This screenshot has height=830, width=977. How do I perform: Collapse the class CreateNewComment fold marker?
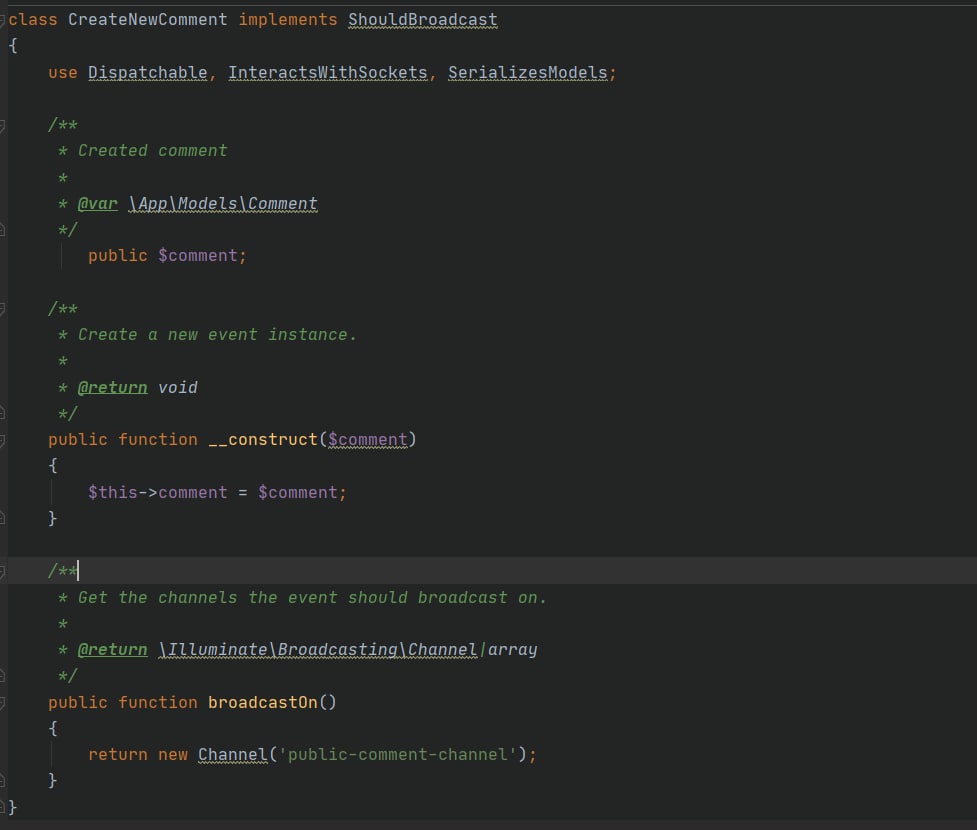2,20
